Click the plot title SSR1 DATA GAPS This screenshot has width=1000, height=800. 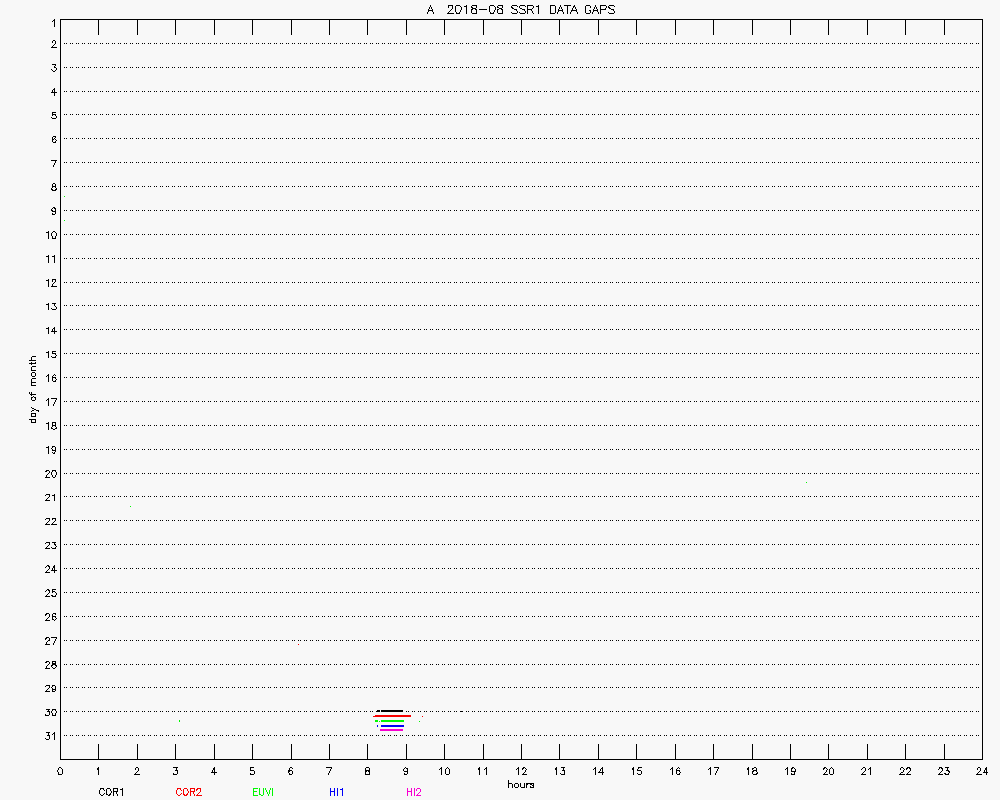point(520,9)
